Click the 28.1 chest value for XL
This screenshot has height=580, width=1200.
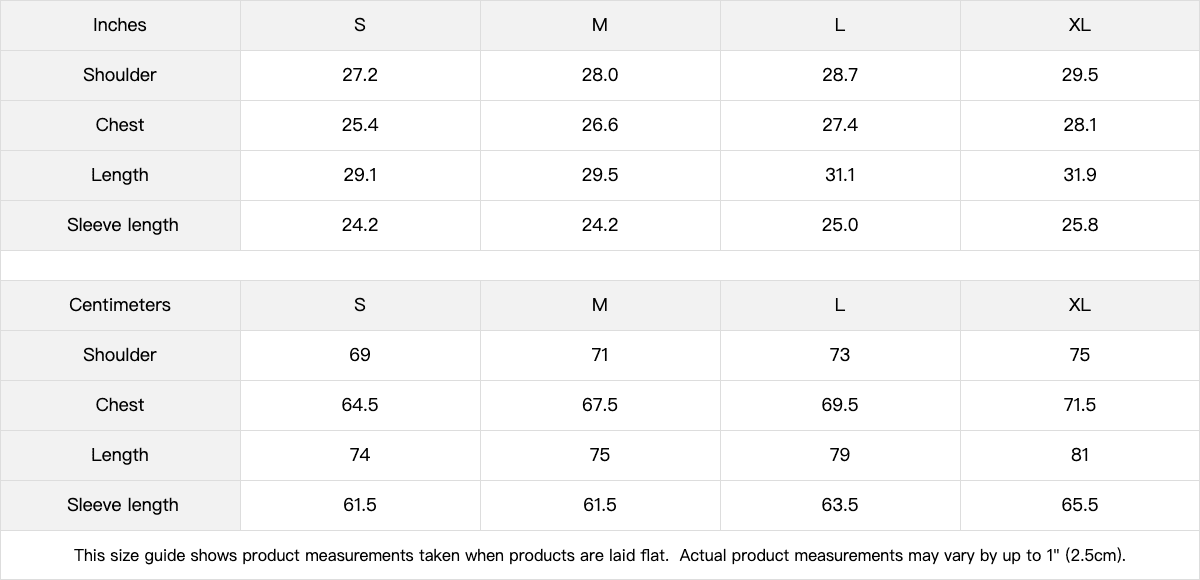point(1080,125)
